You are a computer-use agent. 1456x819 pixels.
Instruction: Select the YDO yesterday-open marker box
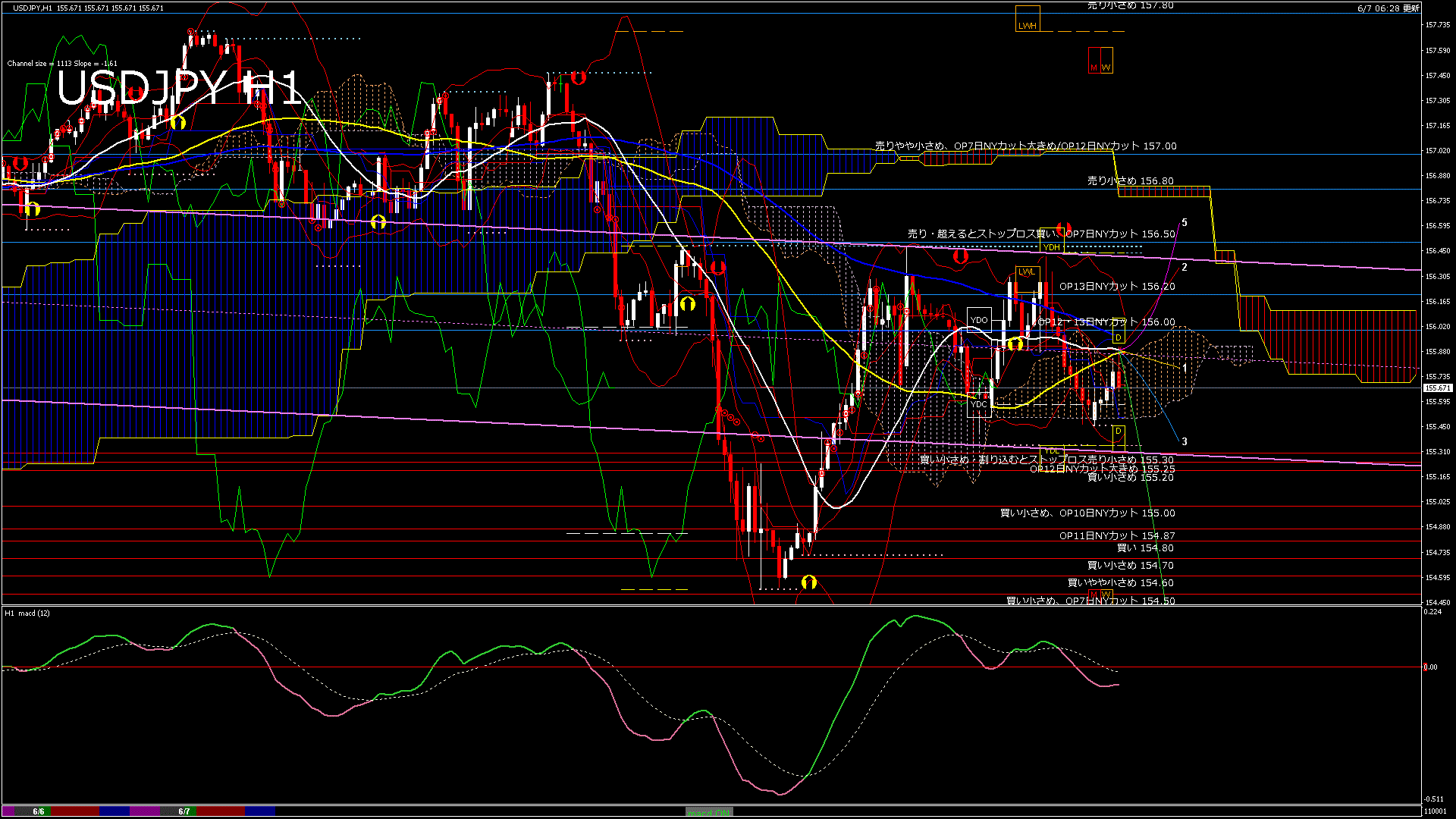click(x=979, y=319)
